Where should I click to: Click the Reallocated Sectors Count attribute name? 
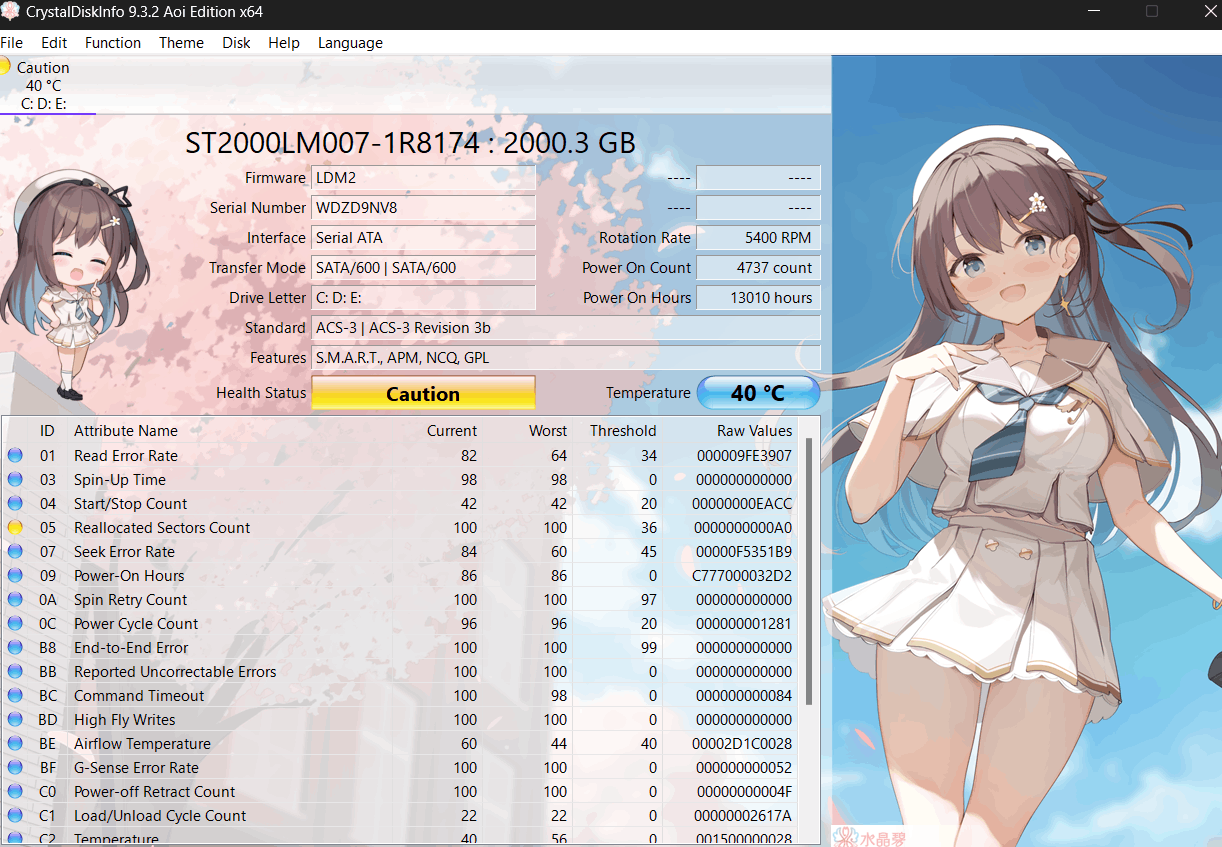(x=162, y=528)
